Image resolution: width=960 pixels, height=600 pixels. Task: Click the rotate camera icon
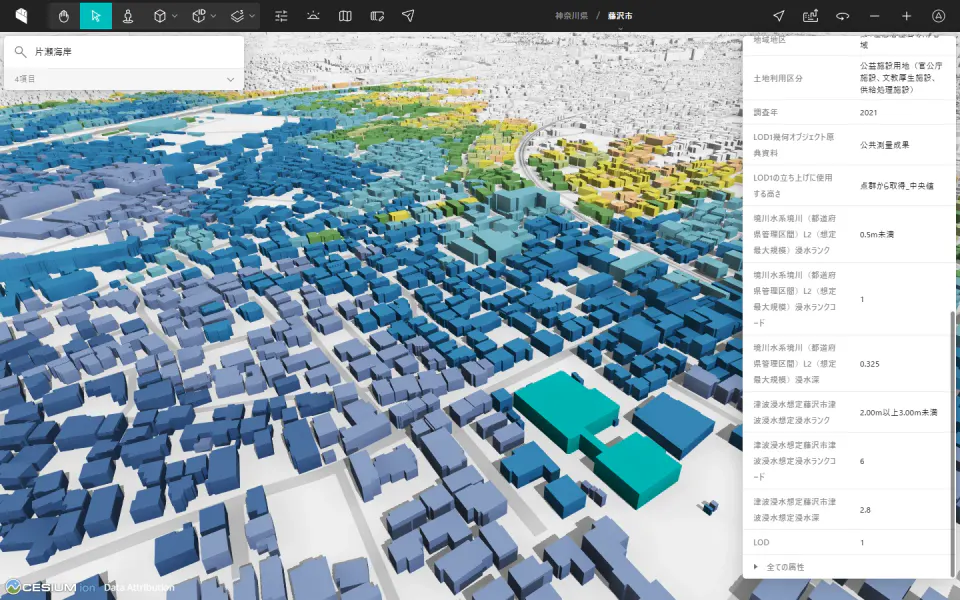pos(842,16)
